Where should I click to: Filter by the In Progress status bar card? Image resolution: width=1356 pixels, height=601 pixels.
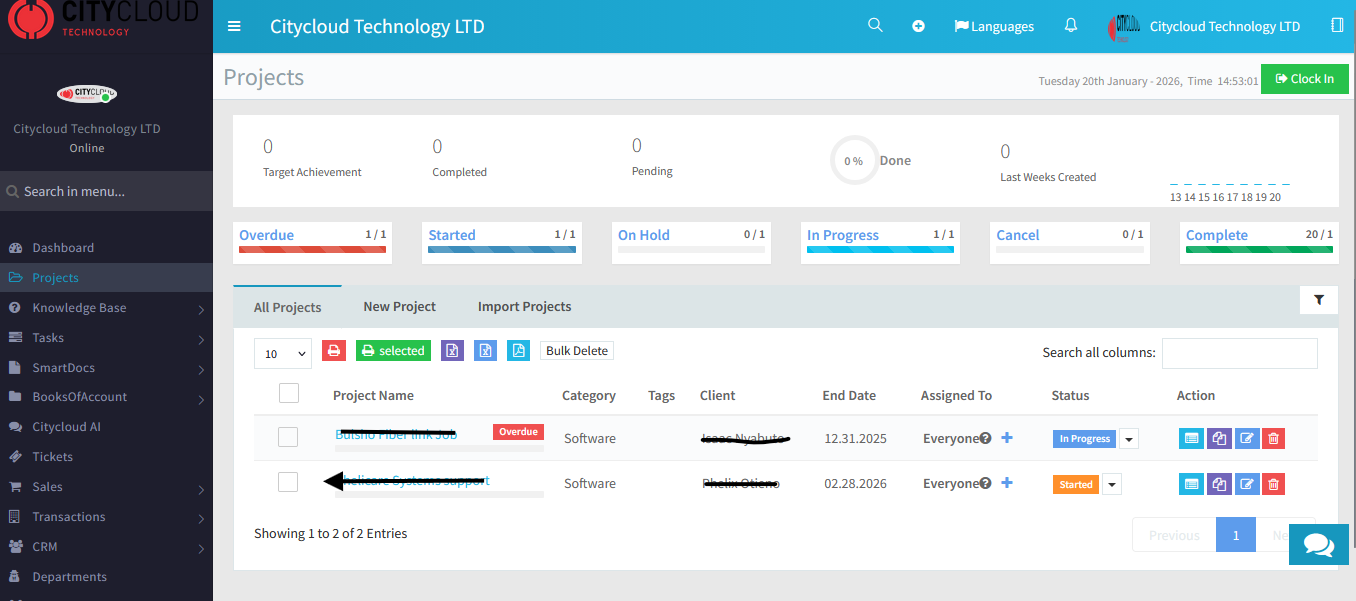tap(881, 243)
